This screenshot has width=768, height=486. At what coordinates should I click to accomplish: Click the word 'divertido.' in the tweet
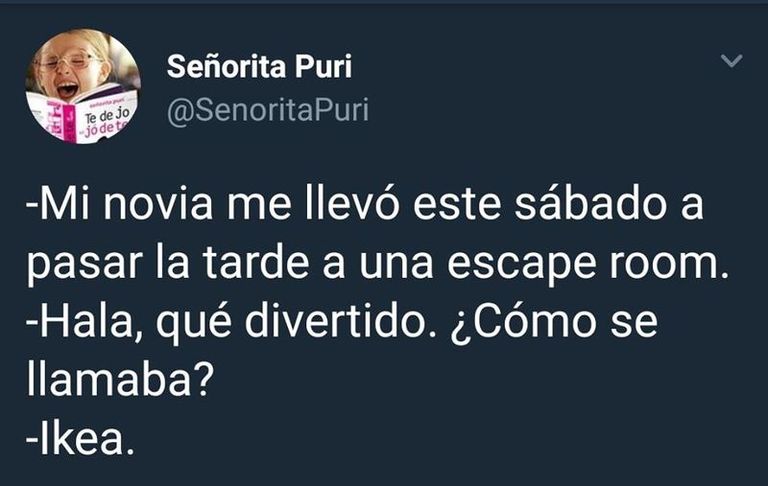[340, 321]
